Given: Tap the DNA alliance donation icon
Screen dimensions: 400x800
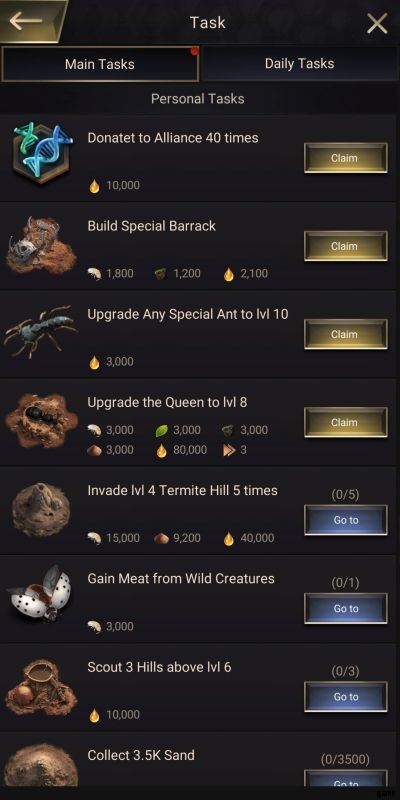Looking at the screenshot, I should click(43, 153).
